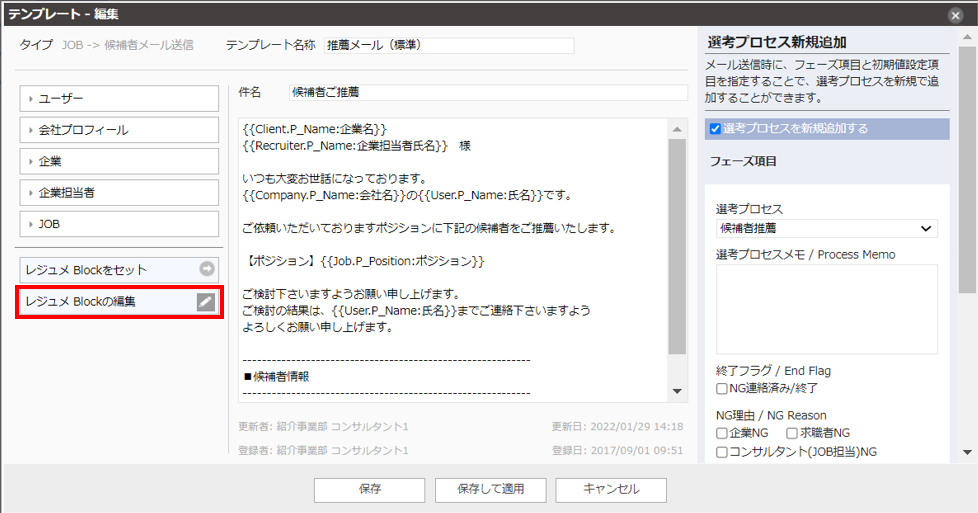The width and height of the screenshot is (978, 513).
Task: Check the 企業NG reason box
Action: tap(722, 433)
